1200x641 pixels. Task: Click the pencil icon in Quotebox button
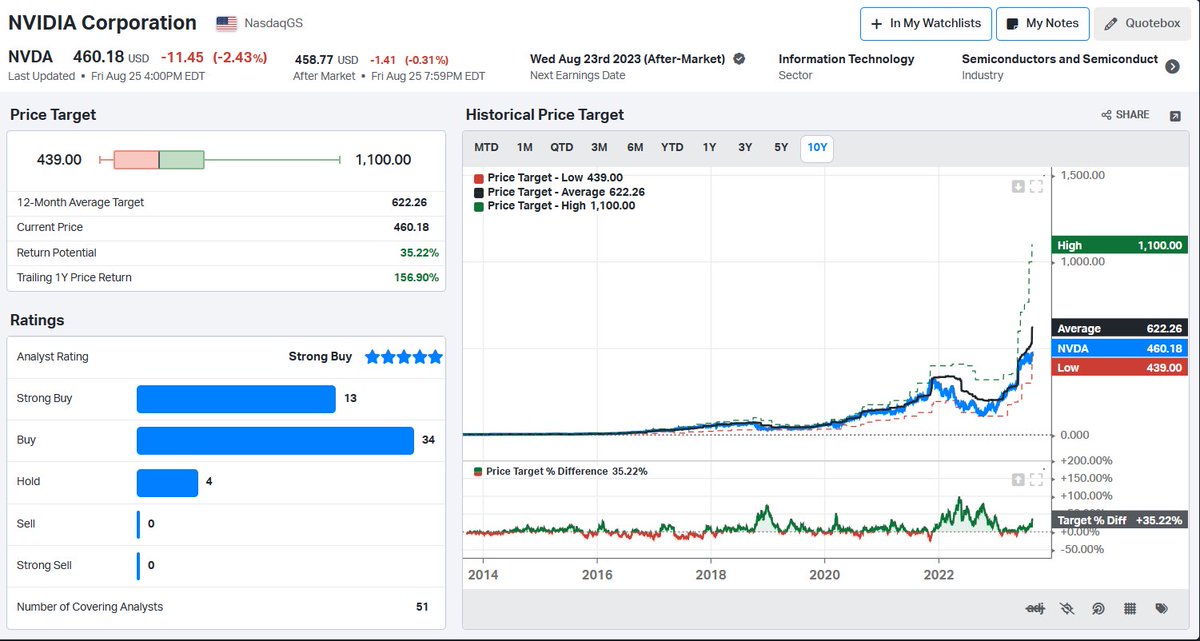click(x=1111, y=23)
